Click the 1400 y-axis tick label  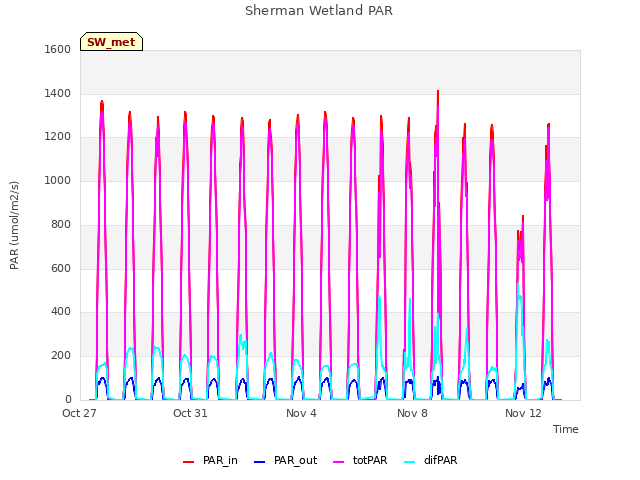coord(58,93)
